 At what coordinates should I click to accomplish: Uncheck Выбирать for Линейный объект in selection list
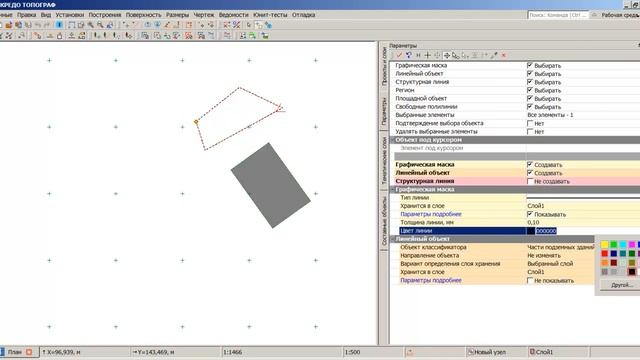coord(530,73)
